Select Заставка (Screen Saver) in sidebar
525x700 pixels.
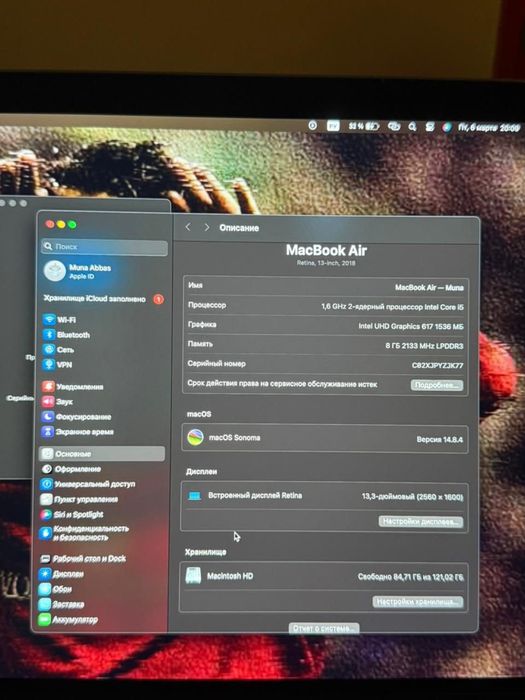[x=61, y=604]
